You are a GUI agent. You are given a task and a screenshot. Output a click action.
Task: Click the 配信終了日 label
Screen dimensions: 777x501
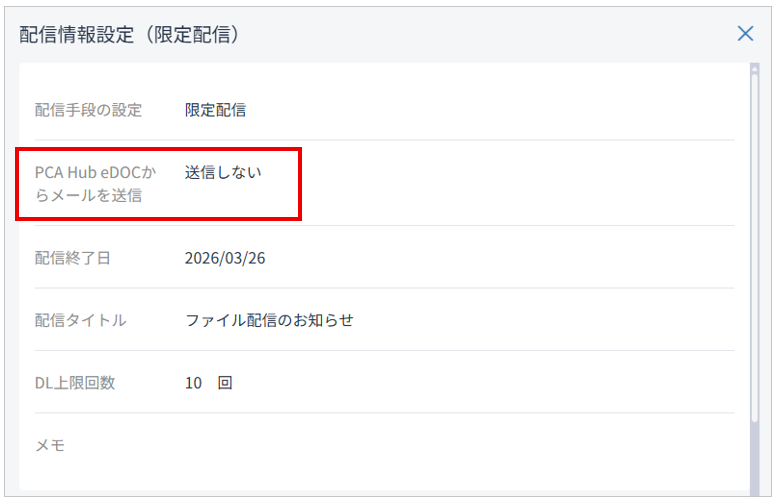(73, 258)
